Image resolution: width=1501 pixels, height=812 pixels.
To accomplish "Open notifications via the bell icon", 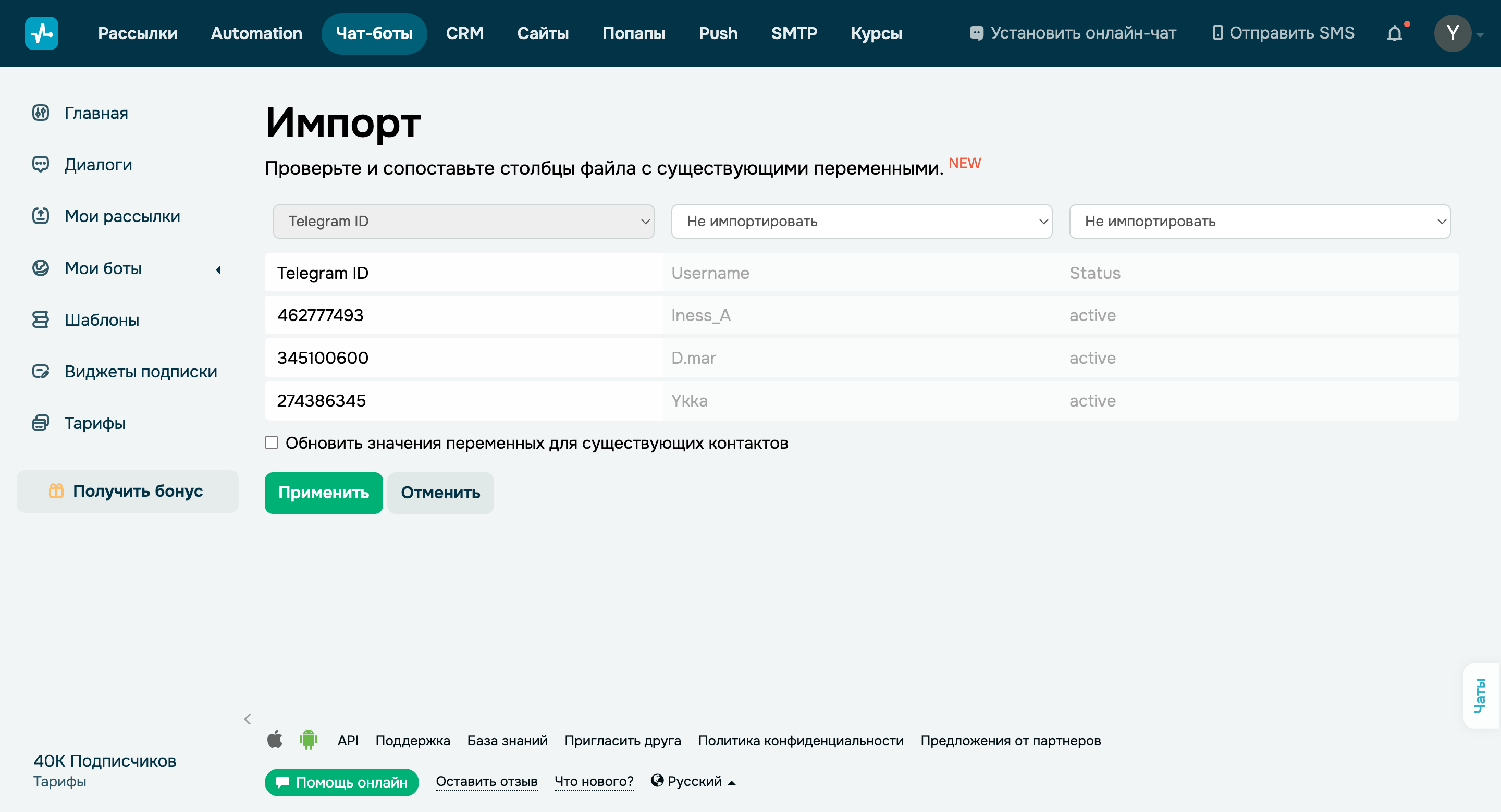I will pyautogui.click(x=1395, y=33).
